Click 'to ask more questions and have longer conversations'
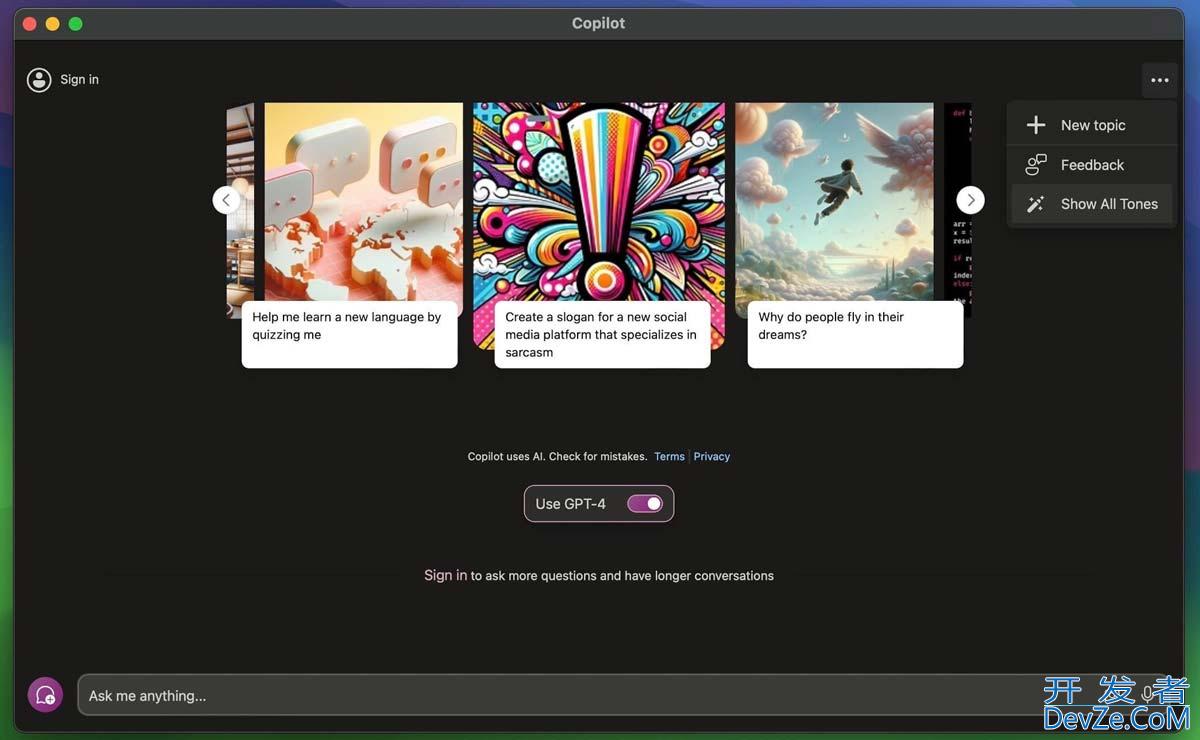1200x740 pixels. click(622, 576)
